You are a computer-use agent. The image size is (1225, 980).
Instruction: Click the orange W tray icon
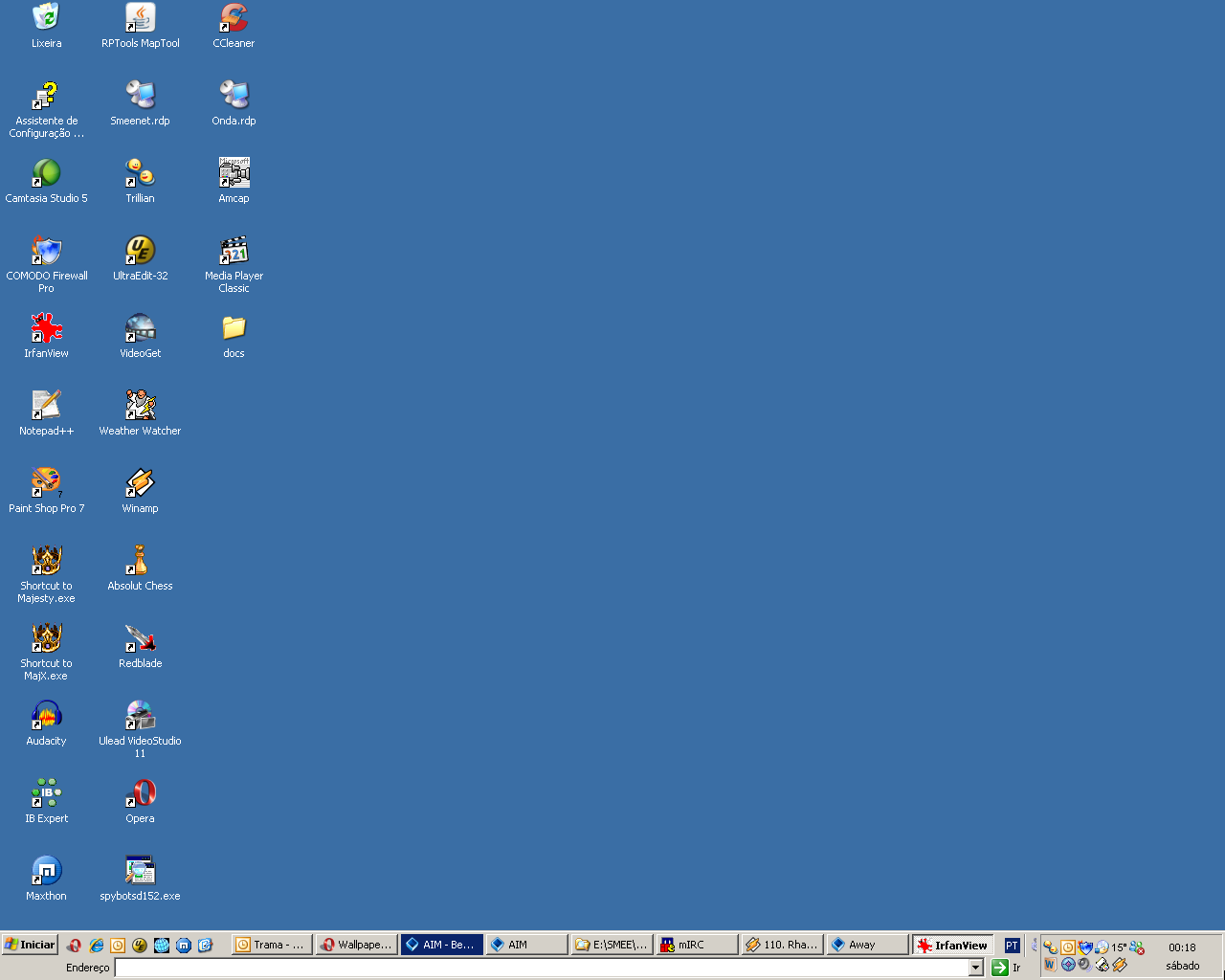pos(1050,965)
